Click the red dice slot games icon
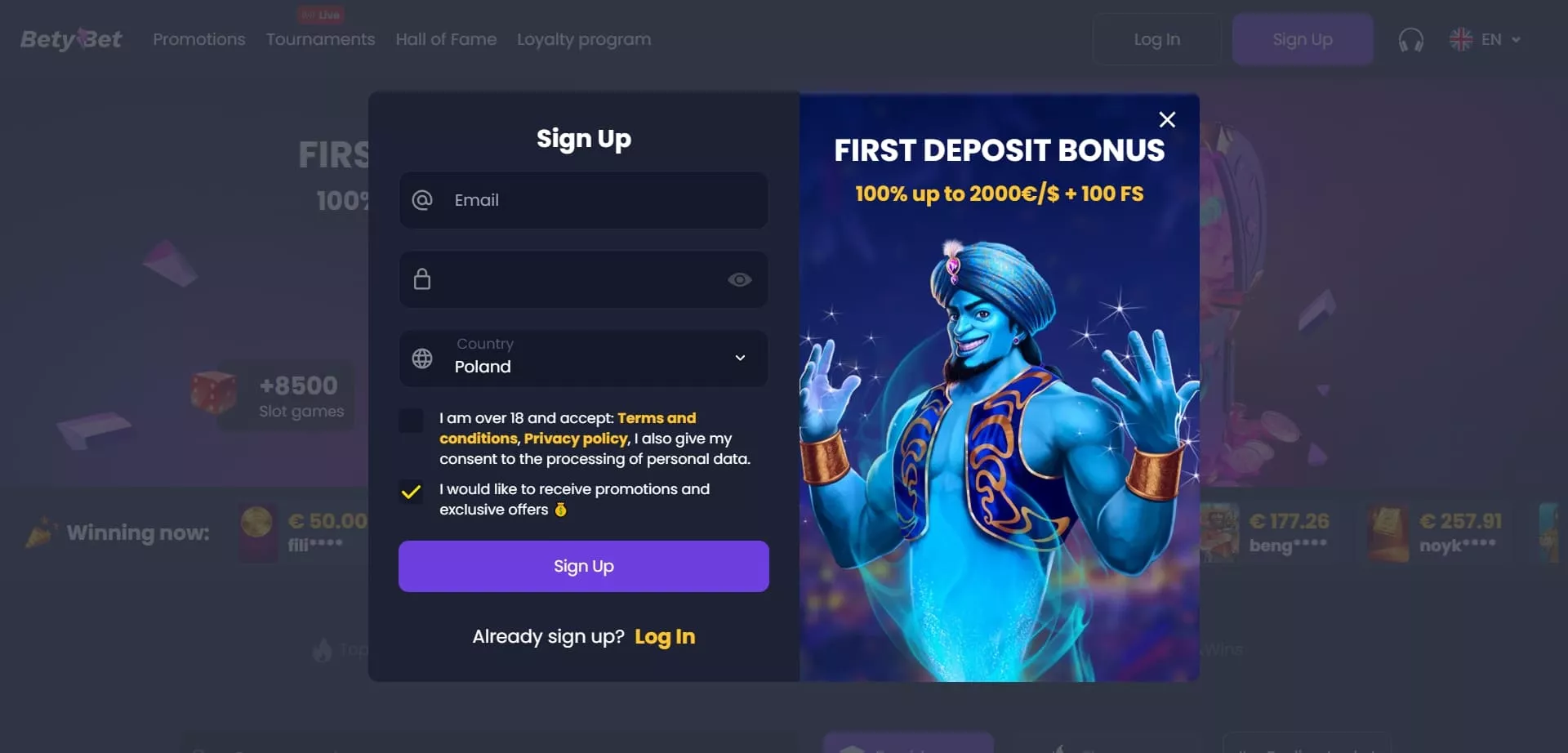 click(x=213, y=393)
